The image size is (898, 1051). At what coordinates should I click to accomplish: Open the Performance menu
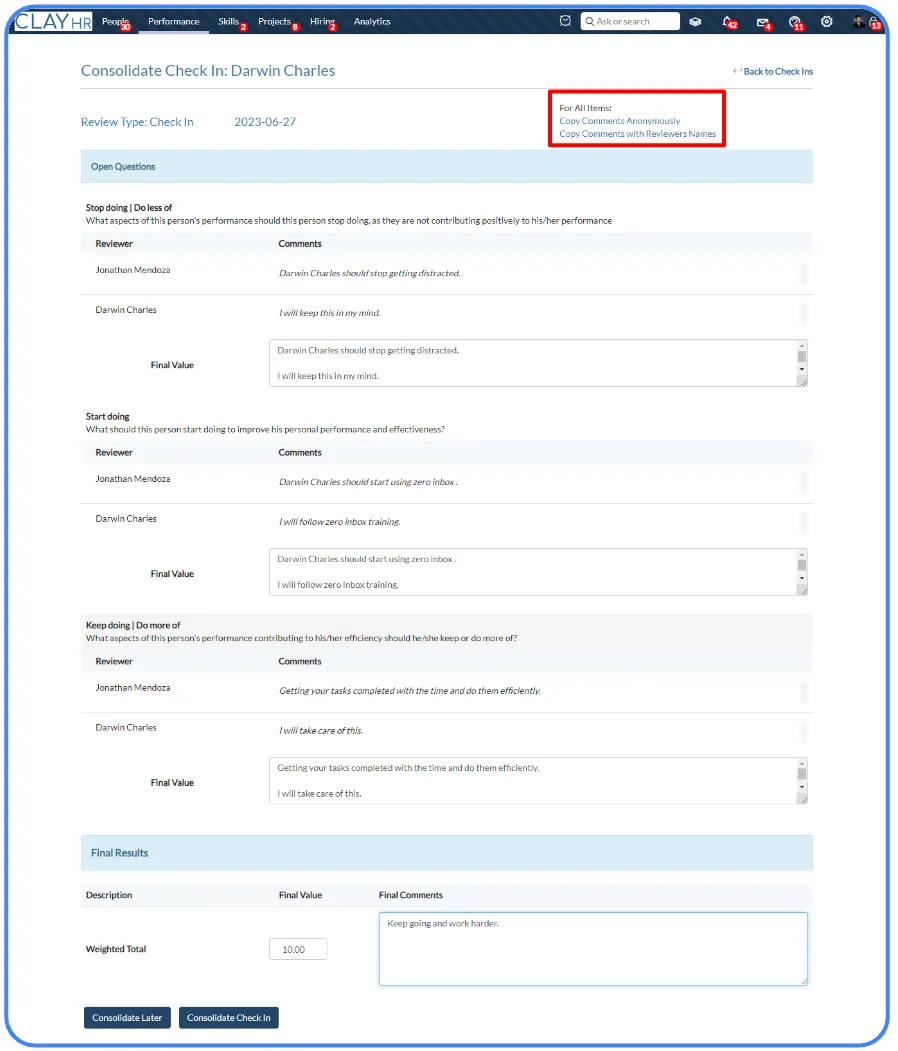174,21
